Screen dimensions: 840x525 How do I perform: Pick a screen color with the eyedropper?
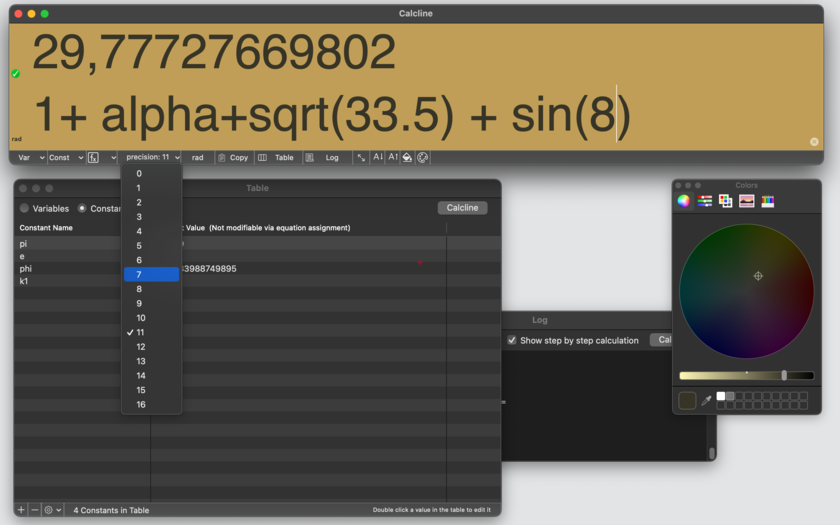tap(707, 400)
